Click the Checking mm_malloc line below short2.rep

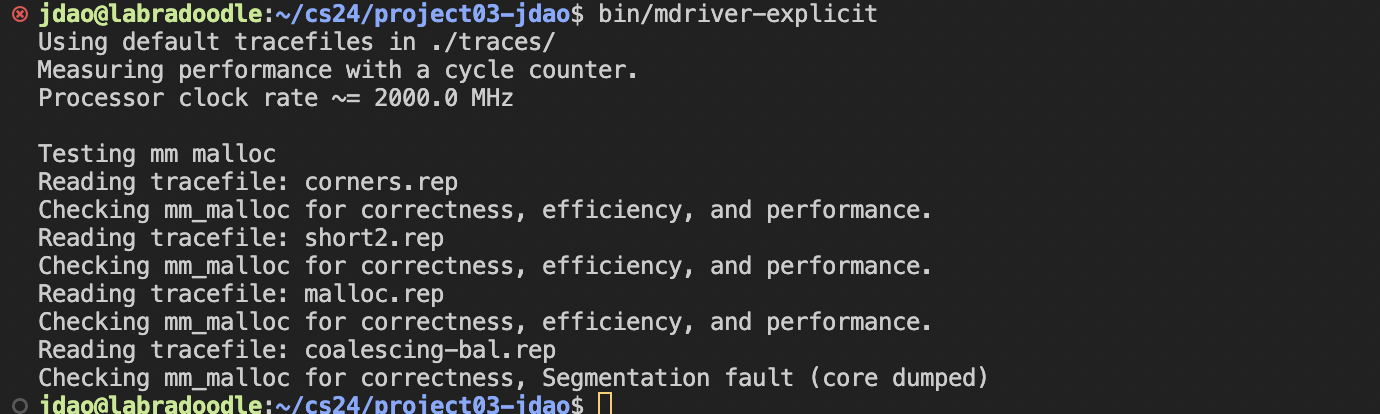click(x=485, y=267)
